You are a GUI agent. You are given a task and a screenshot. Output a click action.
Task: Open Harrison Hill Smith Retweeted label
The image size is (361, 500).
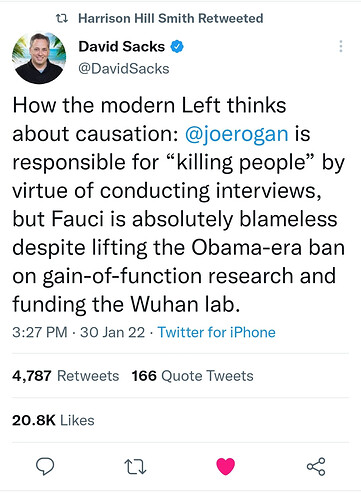171,18
